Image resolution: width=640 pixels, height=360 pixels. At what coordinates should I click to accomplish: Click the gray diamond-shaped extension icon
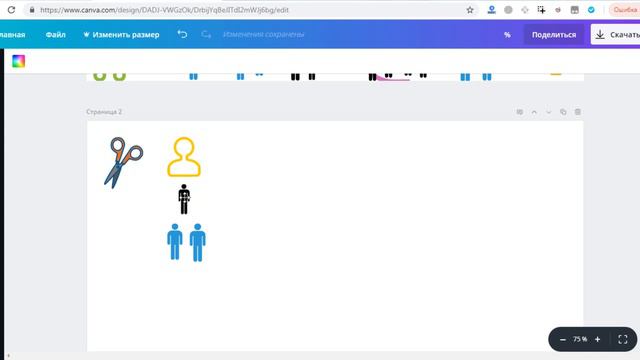click(x=525, y=10)
